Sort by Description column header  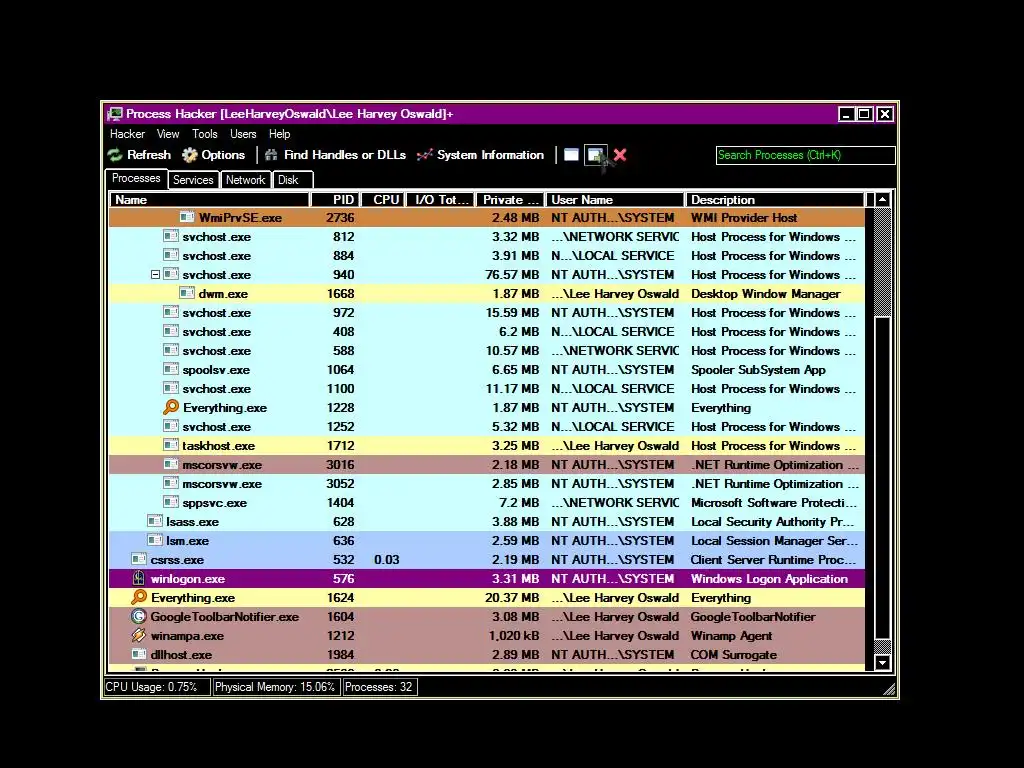click(775, 200)
